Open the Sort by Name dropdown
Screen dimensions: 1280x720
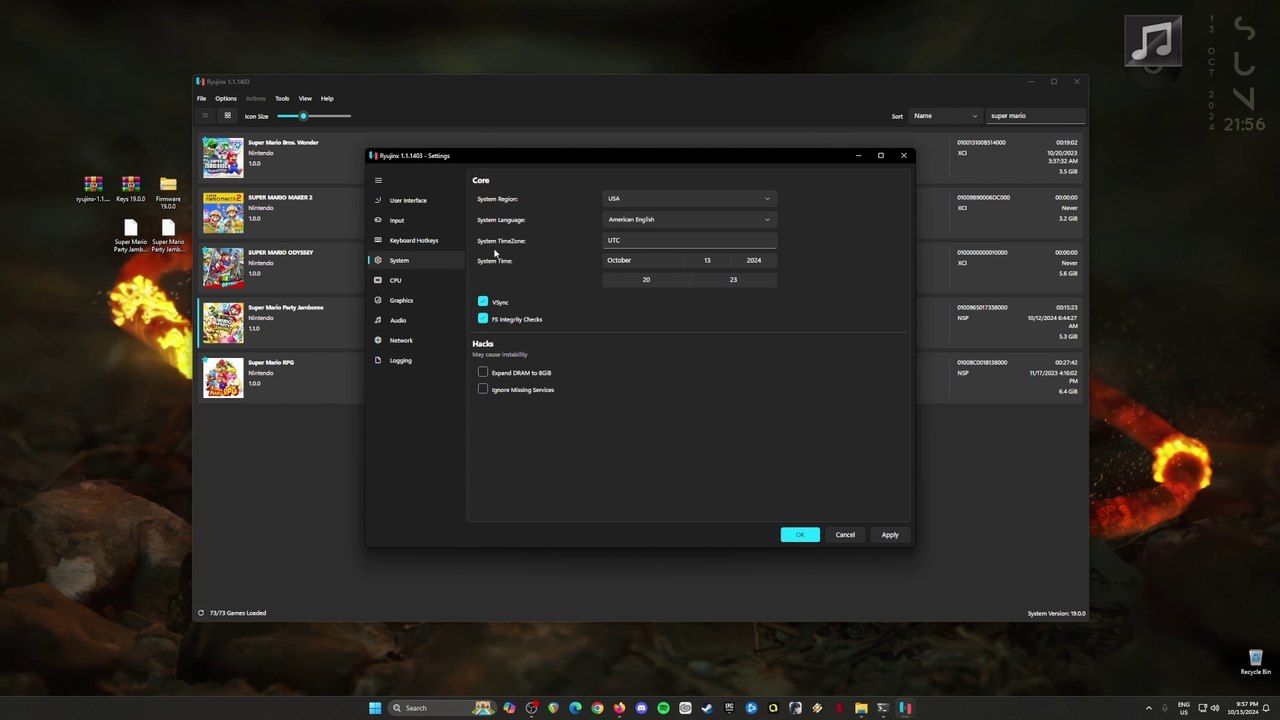tap(944, 116)
